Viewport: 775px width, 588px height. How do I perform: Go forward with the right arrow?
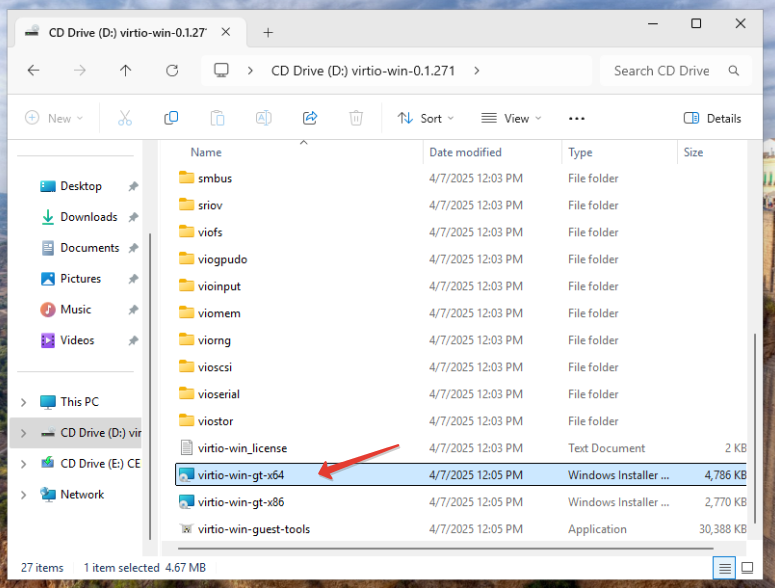pos(80,71)
